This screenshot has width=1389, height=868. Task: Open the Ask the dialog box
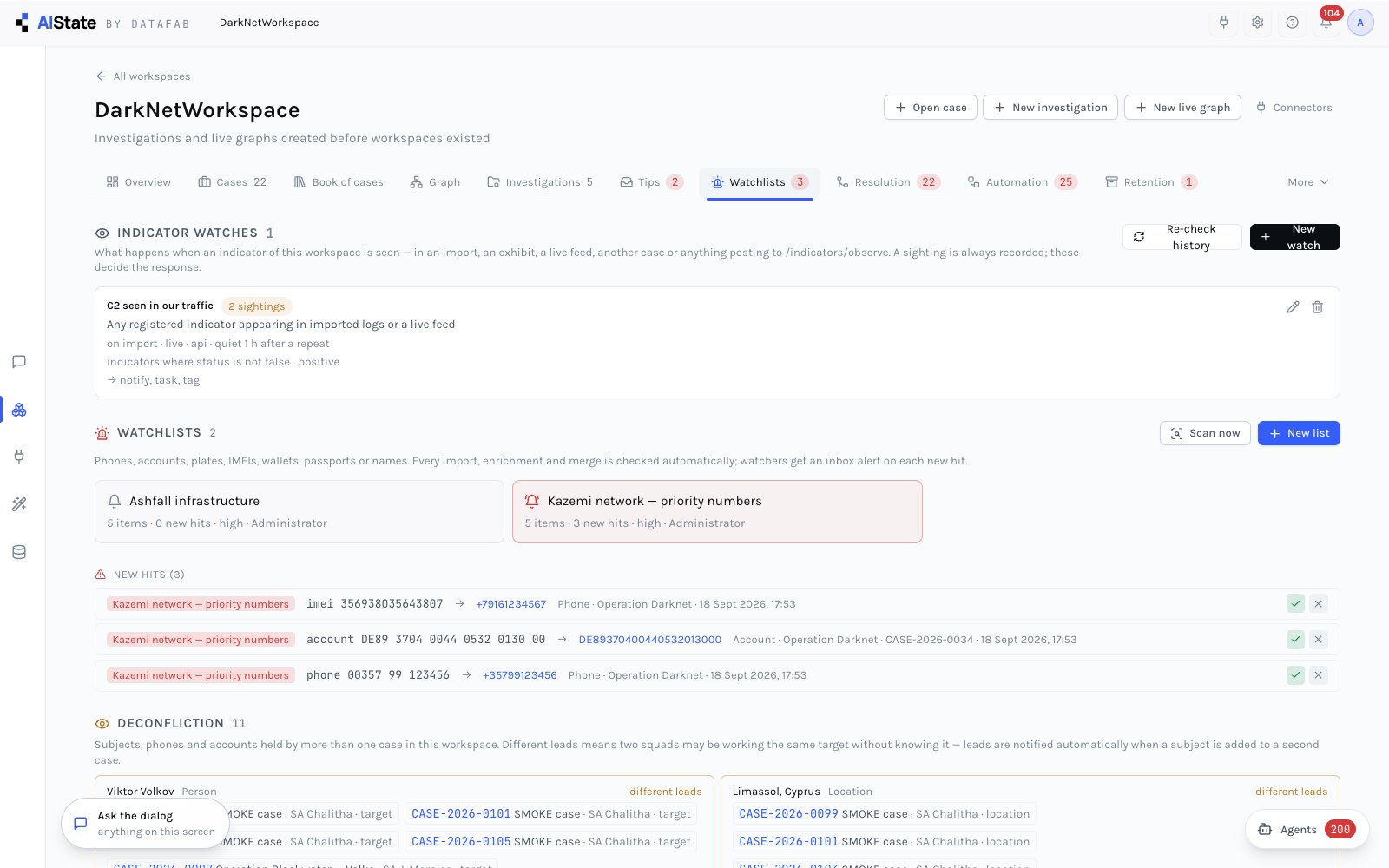point(145,824)
